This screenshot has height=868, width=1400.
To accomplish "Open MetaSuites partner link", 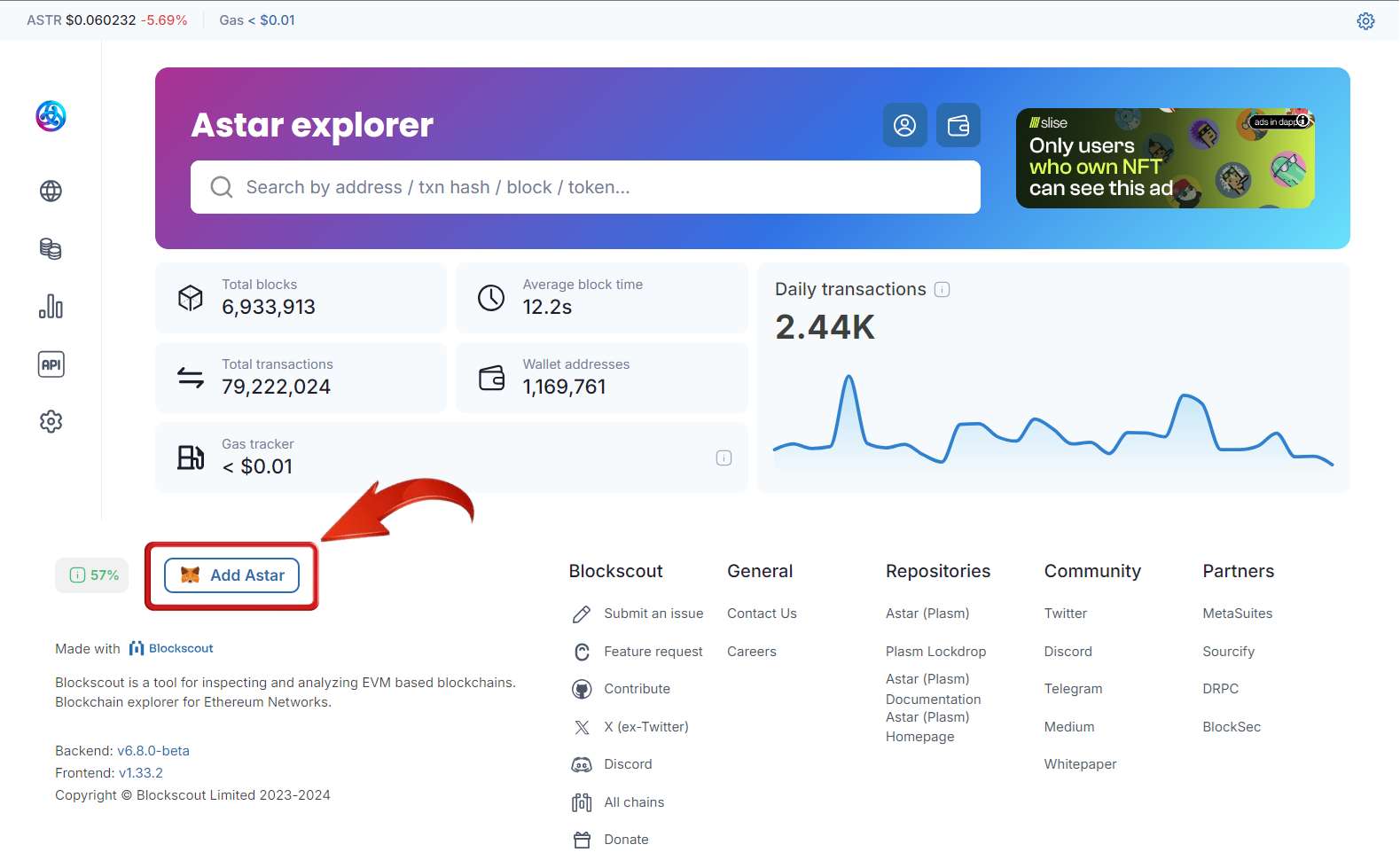I will [1238, 614].
